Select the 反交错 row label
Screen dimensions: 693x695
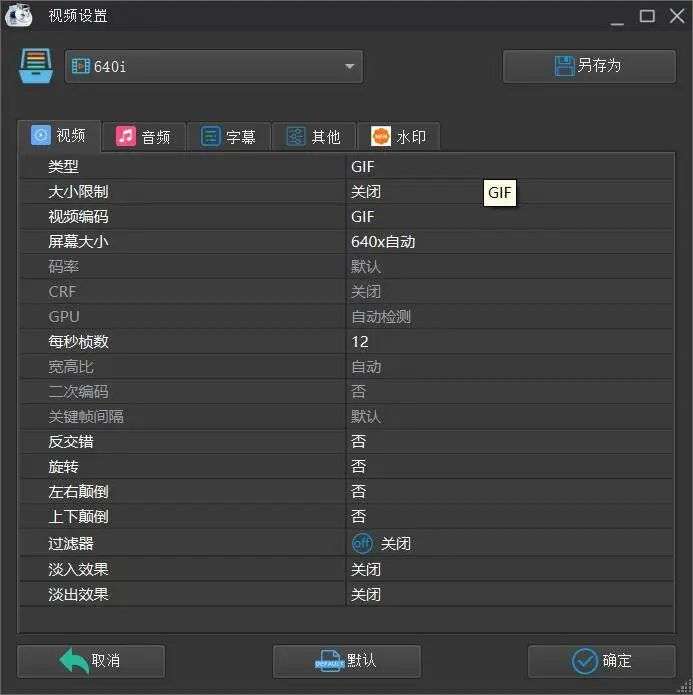pos(71,441)
